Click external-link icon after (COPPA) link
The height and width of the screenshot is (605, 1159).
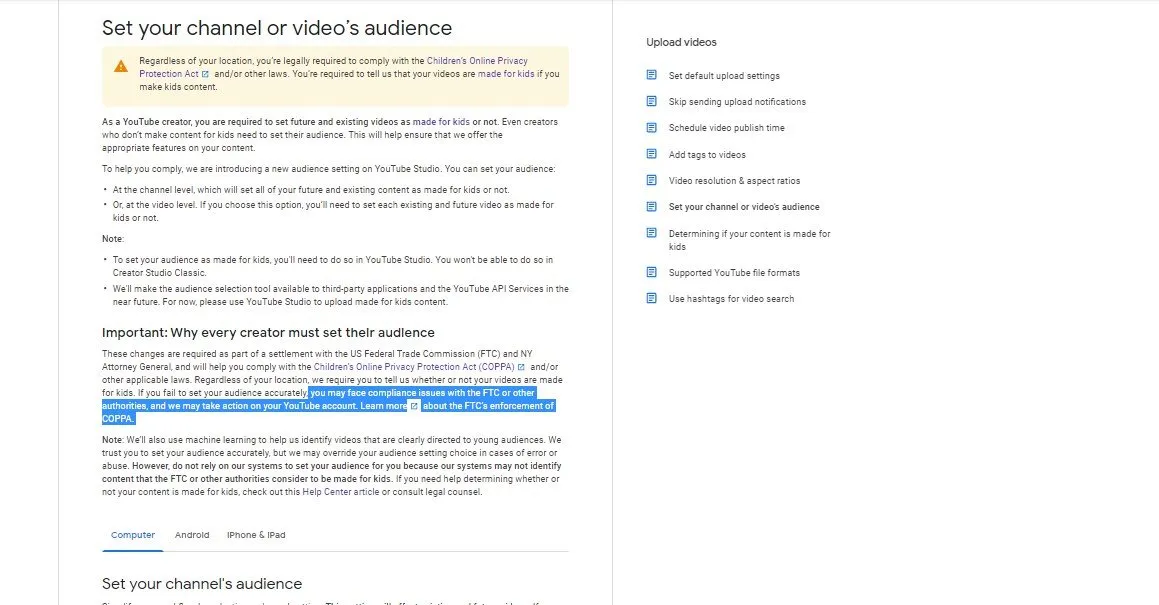pos(521,367)
